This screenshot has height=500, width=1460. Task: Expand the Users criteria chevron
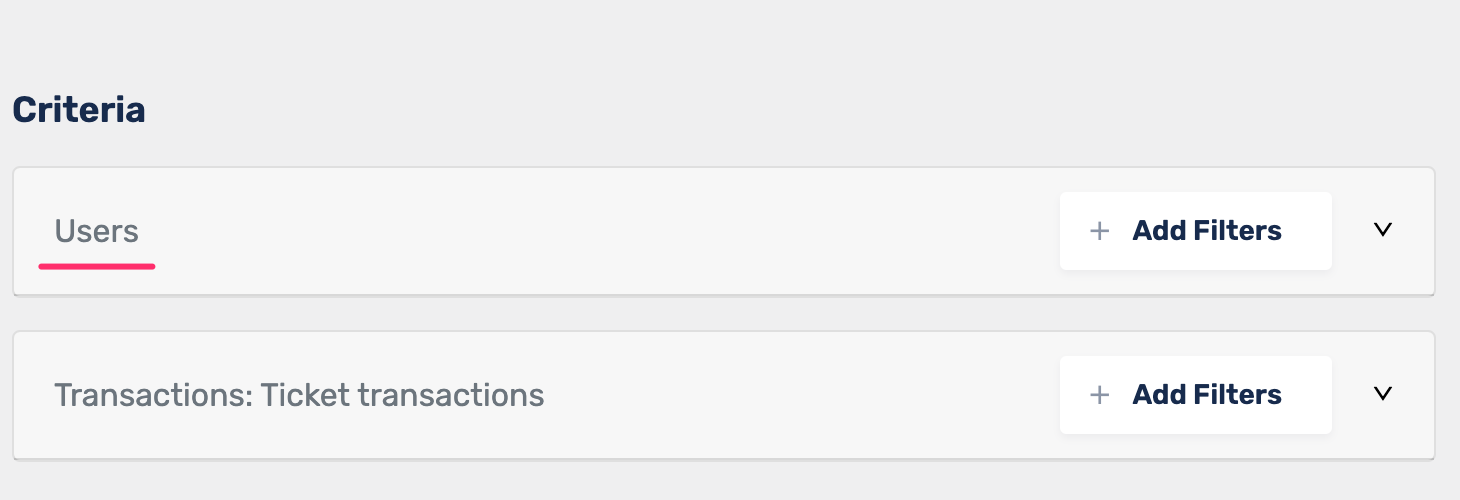(x=1383, y=230)
